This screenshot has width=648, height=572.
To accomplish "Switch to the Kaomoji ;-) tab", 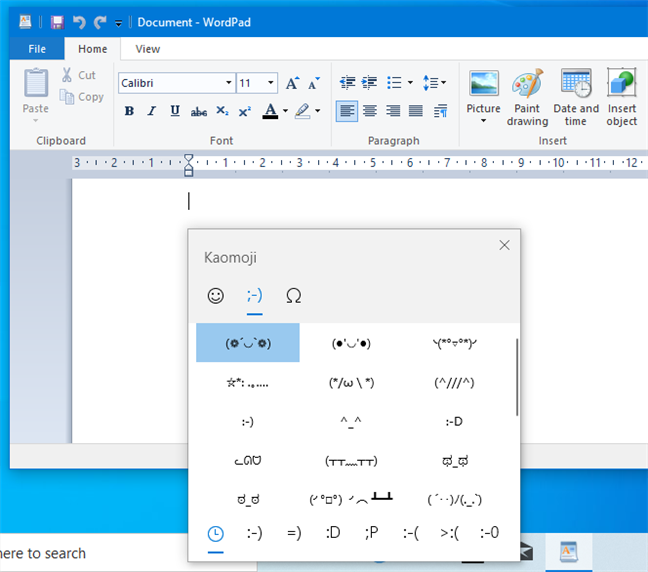I will 255,296.
